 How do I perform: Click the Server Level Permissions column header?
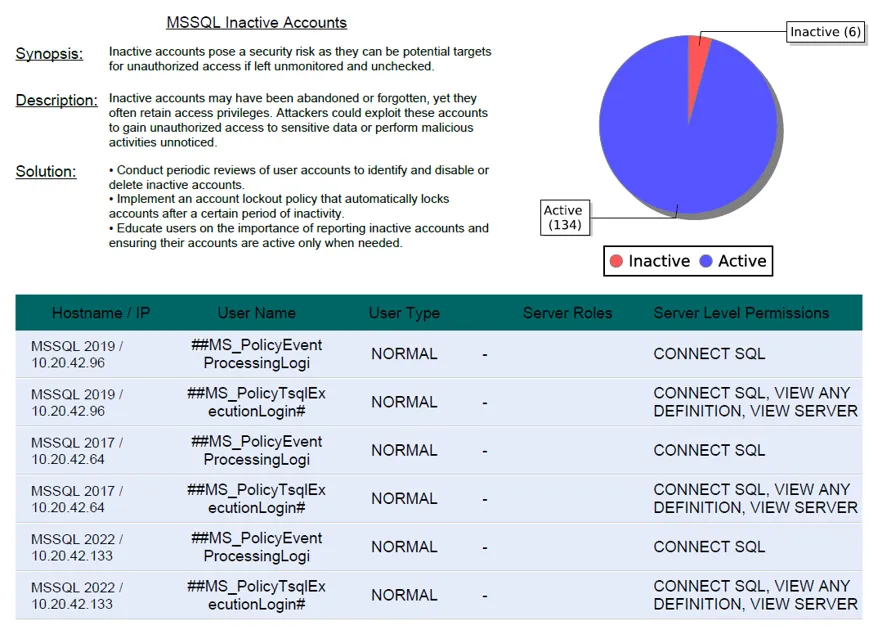point(742,313)
